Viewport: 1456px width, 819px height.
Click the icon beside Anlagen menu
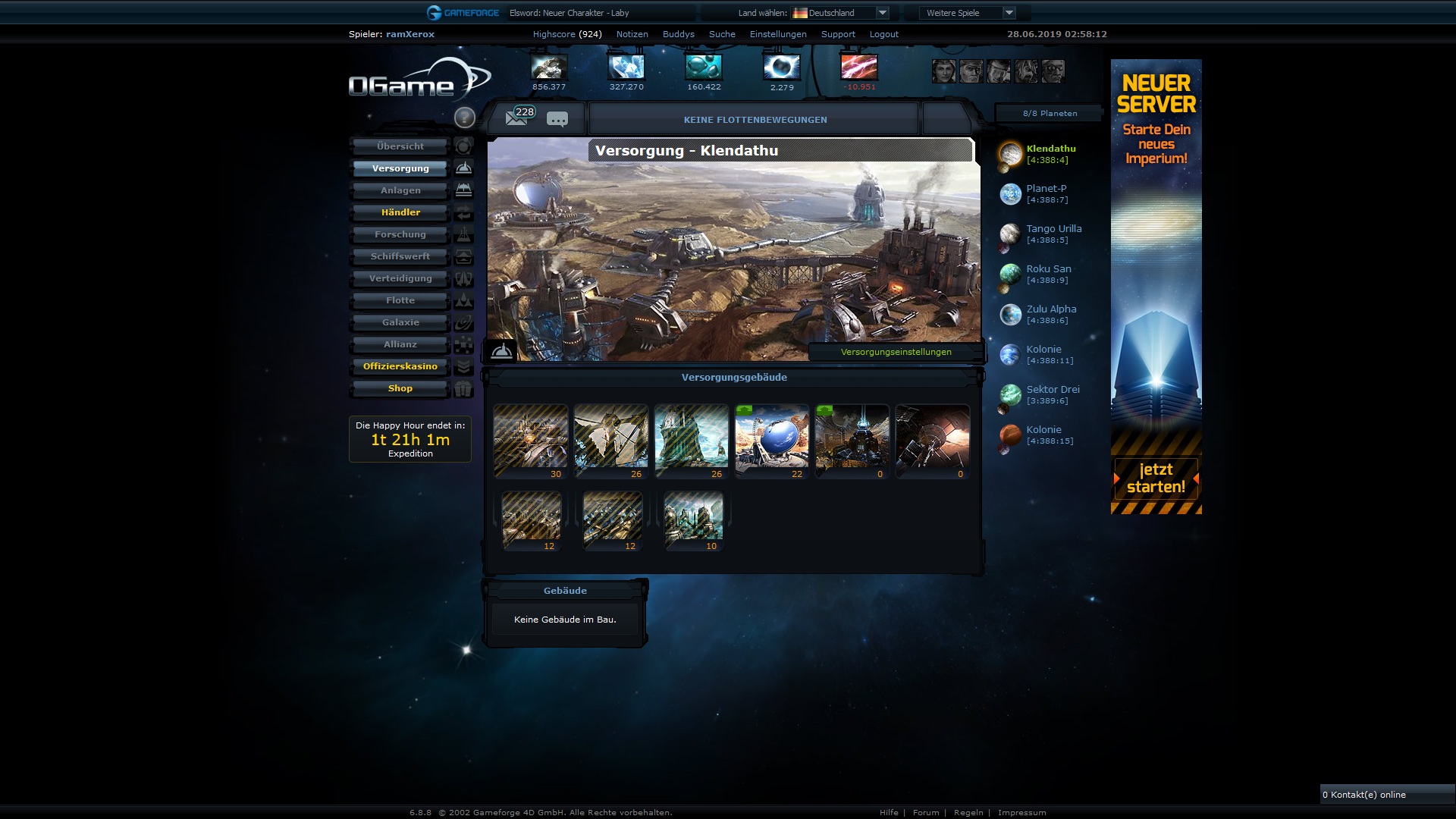point(463,190)
